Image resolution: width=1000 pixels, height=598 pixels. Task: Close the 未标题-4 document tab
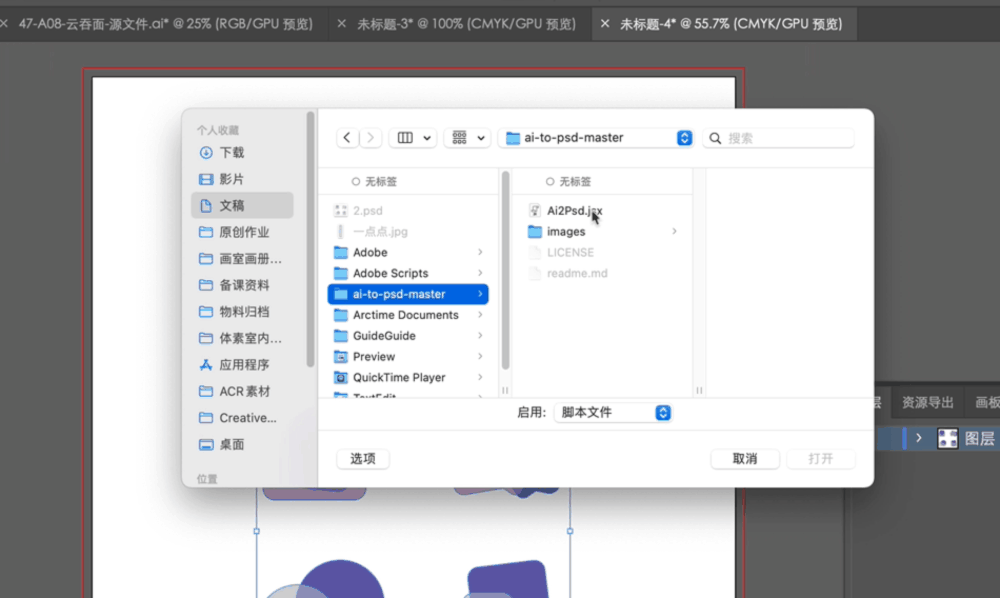pos(605,24)
